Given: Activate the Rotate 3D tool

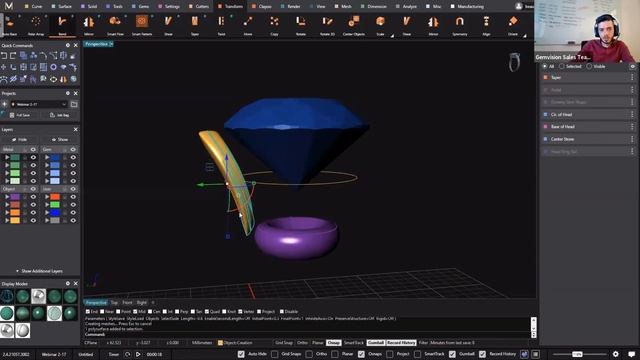Looking at the screenshot, I should pos(327,25).
